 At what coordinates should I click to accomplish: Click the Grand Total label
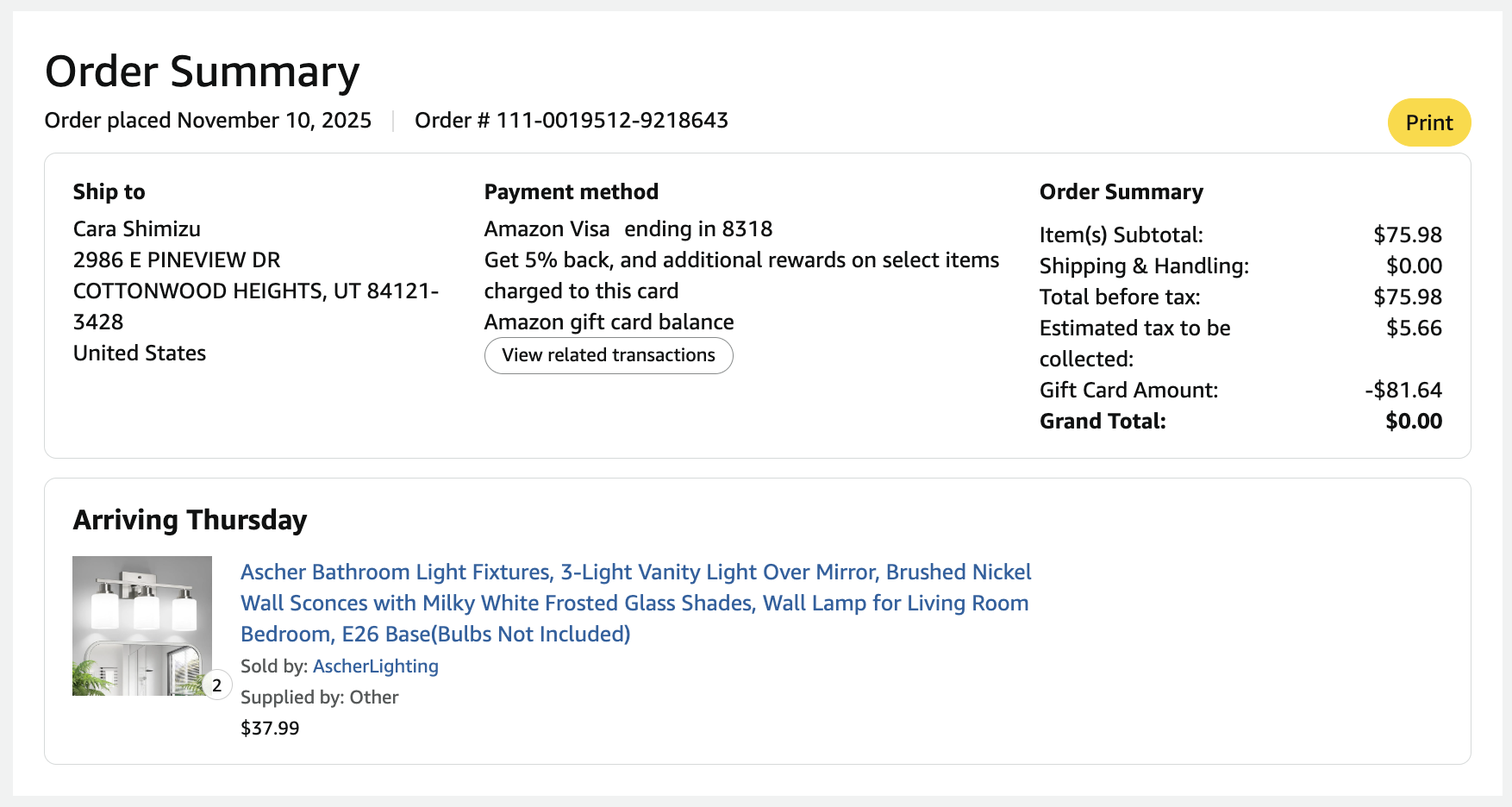[1102, 421]
